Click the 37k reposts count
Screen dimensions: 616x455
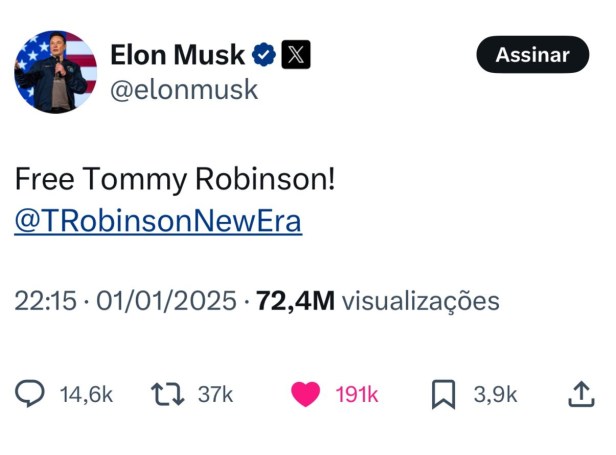click(215, 395)
